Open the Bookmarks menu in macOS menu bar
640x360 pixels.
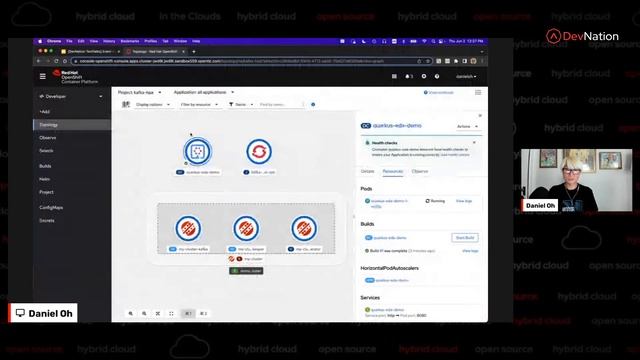coord(130,41)
